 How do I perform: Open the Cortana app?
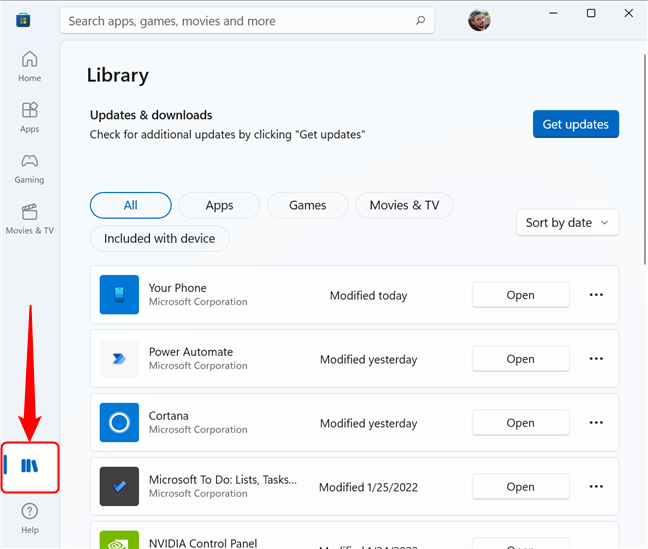point(521,422)
